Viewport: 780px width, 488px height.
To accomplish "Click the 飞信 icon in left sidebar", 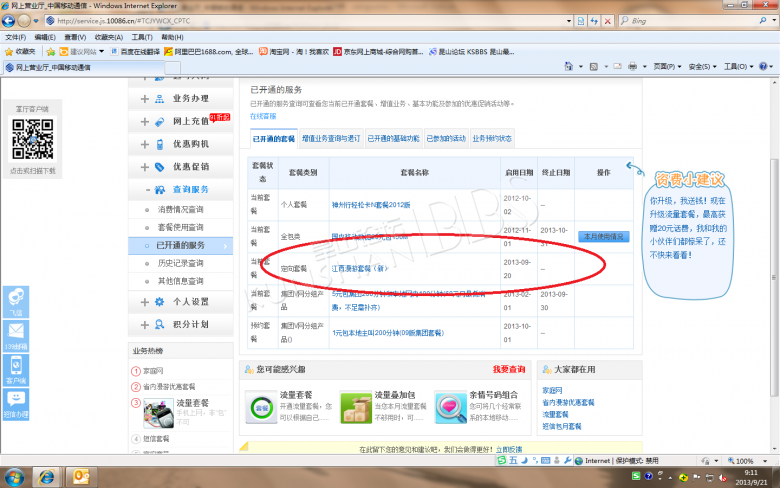I will [x=16, y=298].
